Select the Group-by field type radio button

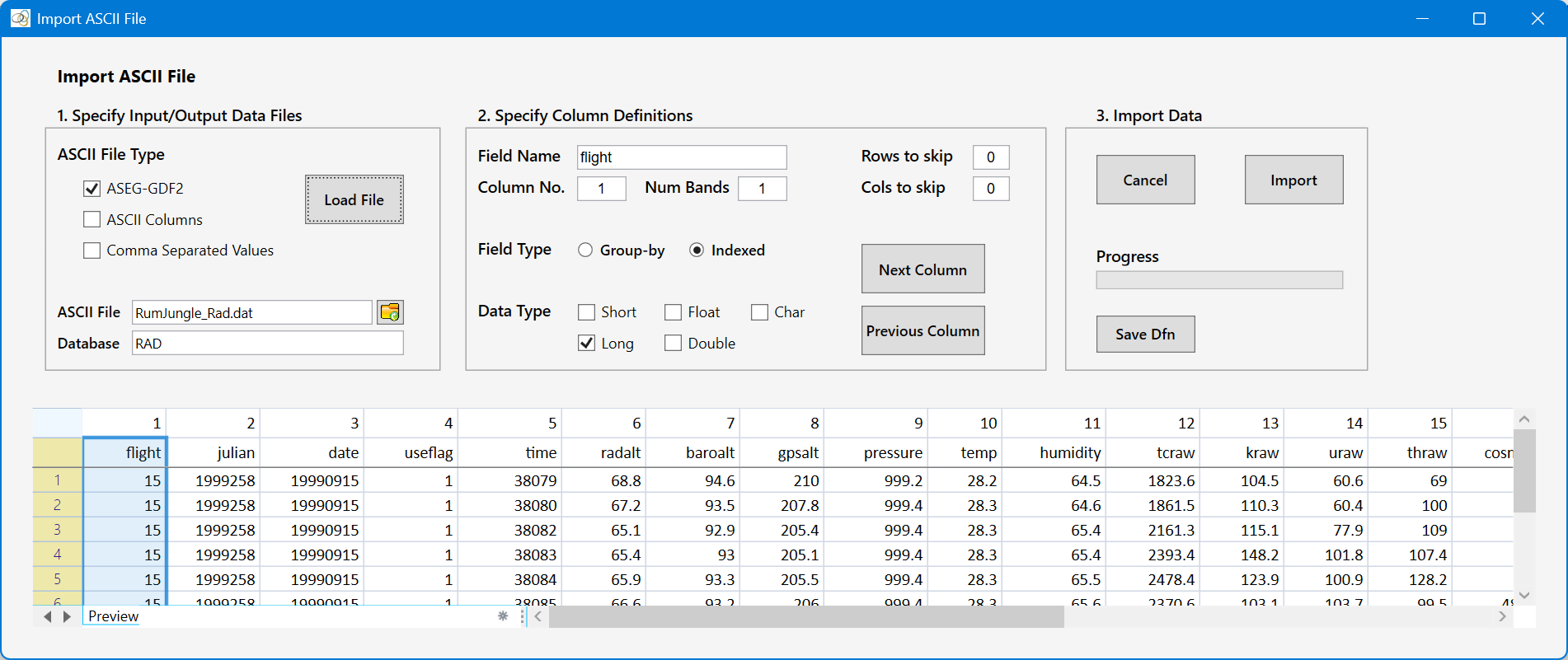pos(585,250)
